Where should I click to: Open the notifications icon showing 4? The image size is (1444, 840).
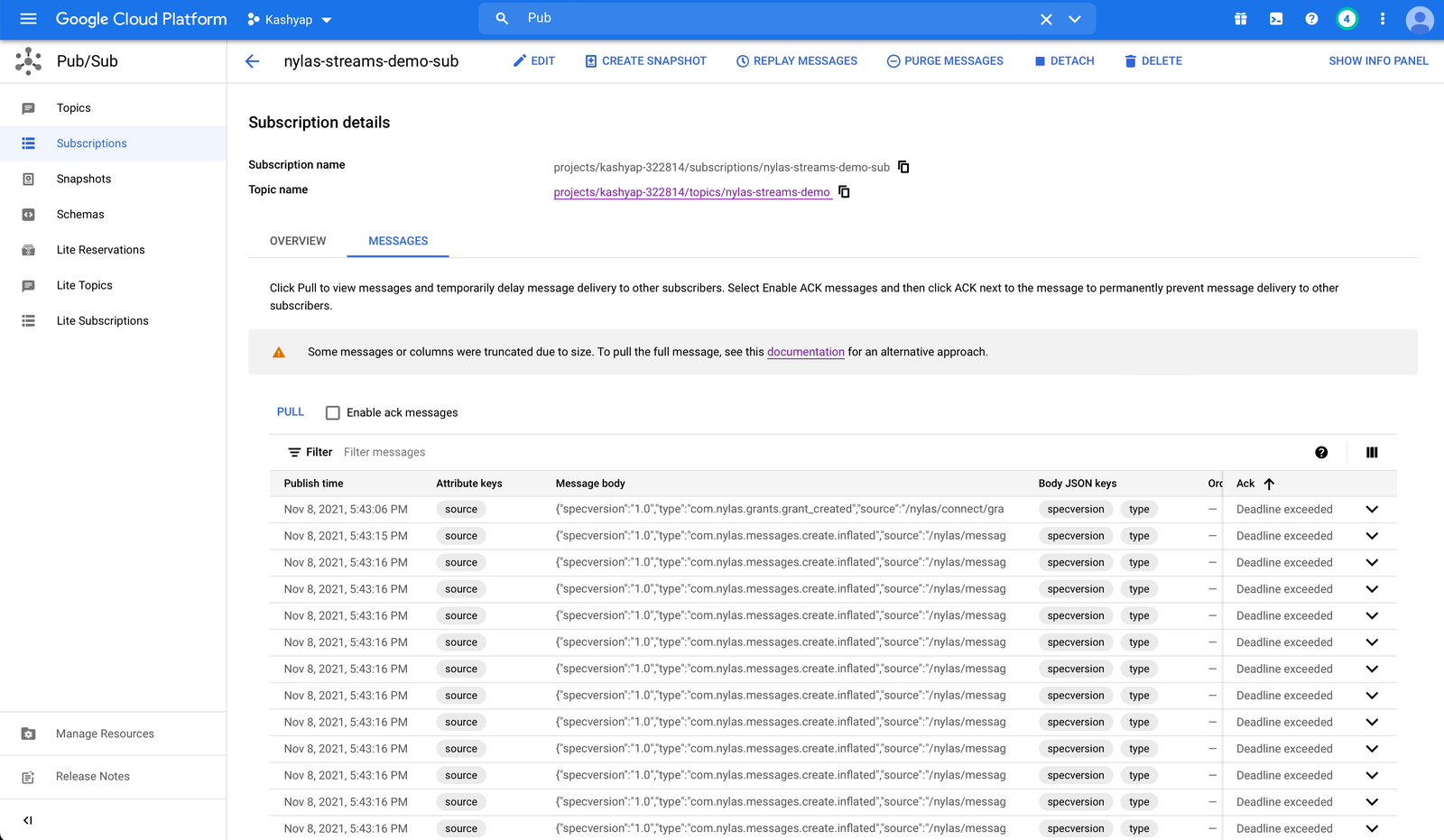point(1347,17)
